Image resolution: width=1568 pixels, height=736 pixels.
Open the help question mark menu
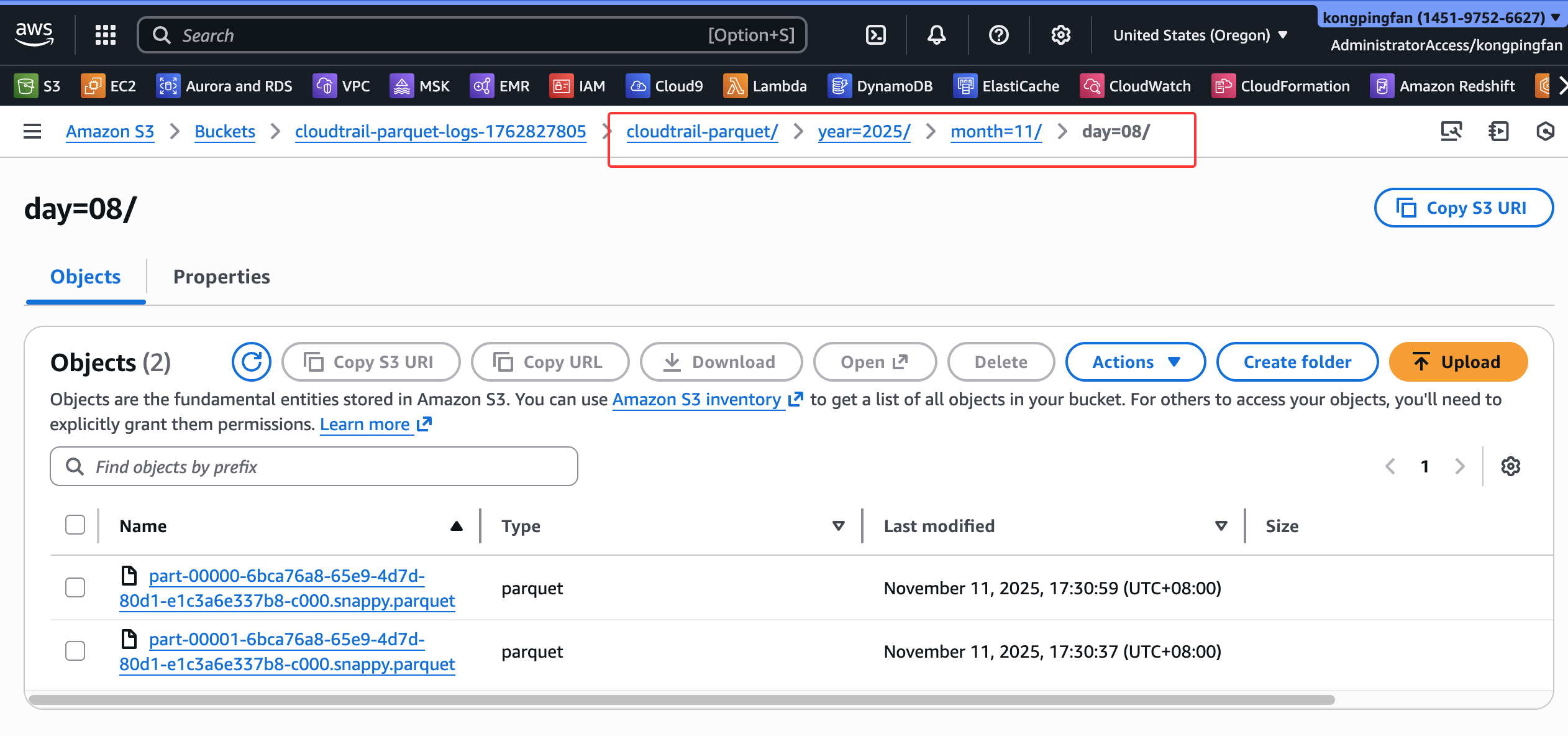pyautogui.click(x=998, y=35)
